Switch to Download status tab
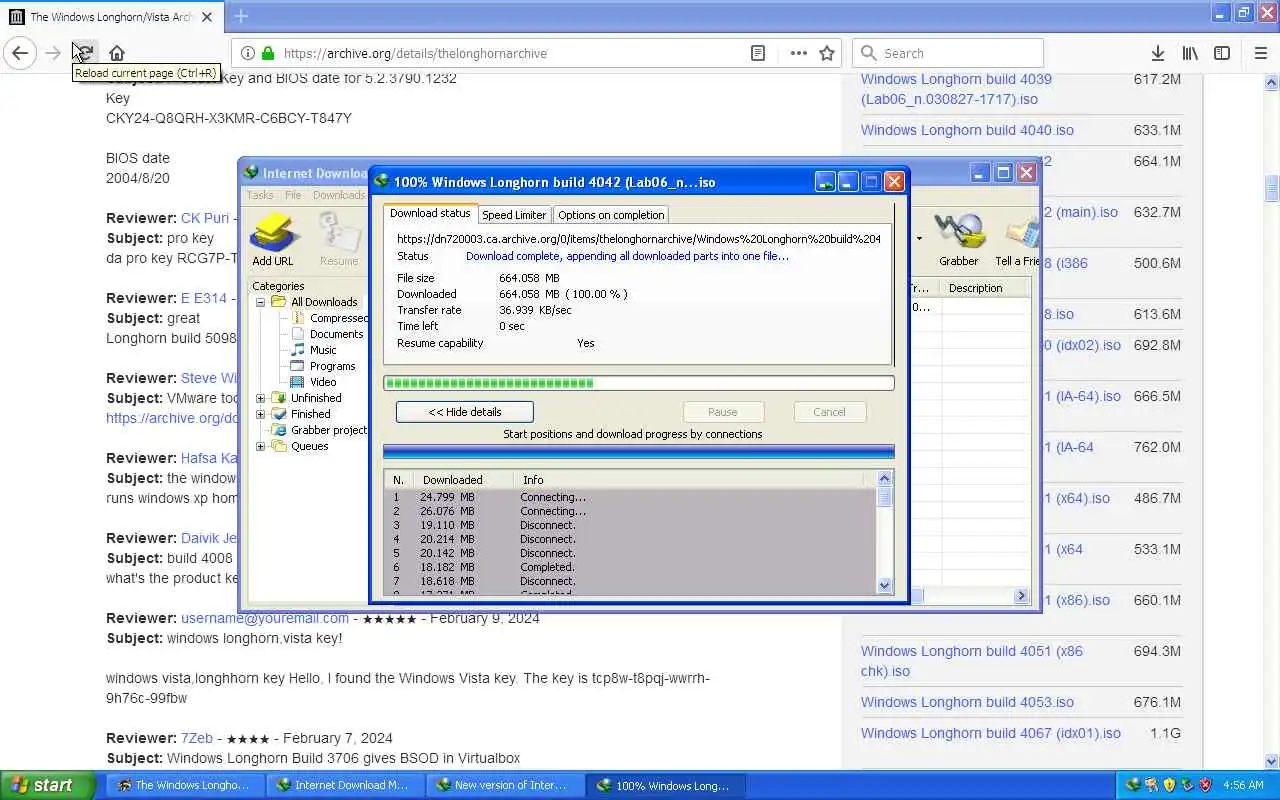The width and height of the screenshot is (1280, 800). click(x=430, y=214)
